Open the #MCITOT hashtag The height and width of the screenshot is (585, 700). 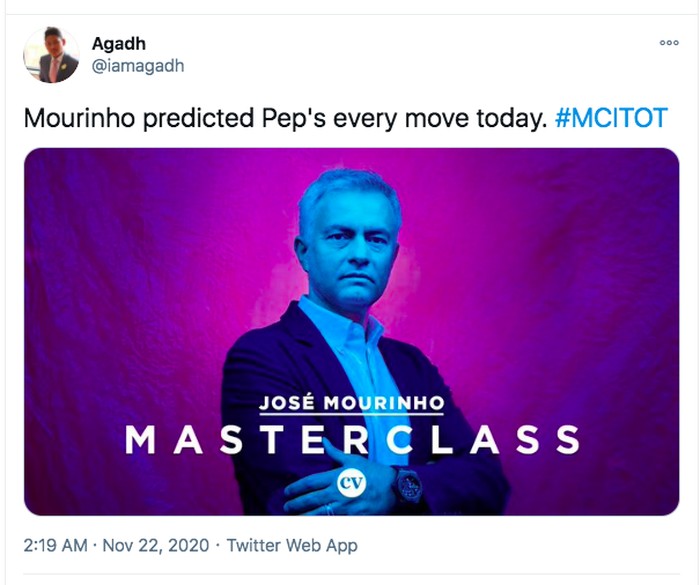tap(610, 118)
